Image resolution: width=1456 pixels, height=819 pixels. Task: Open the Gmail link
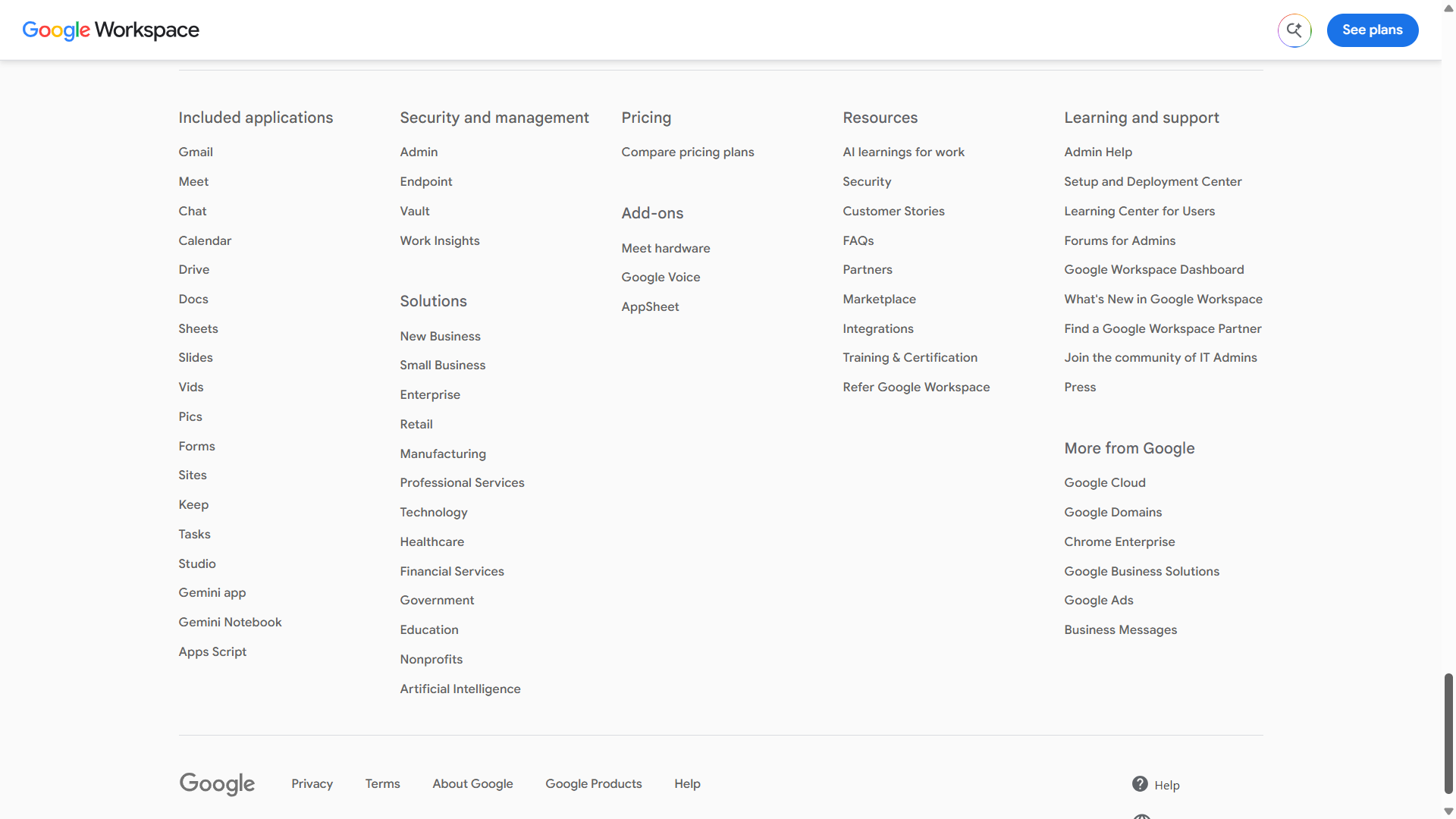196,152
